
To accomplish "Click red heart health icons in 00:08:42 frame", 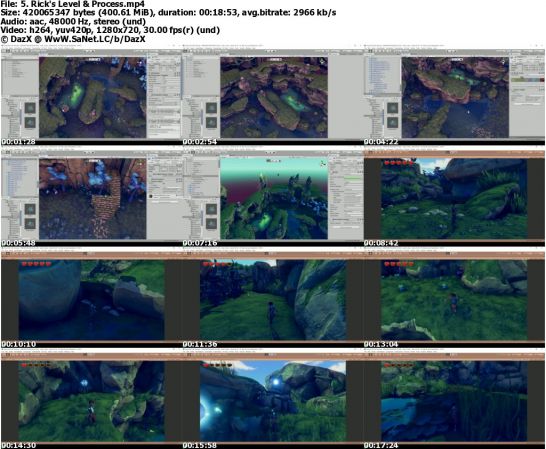I will pos(398,163).
